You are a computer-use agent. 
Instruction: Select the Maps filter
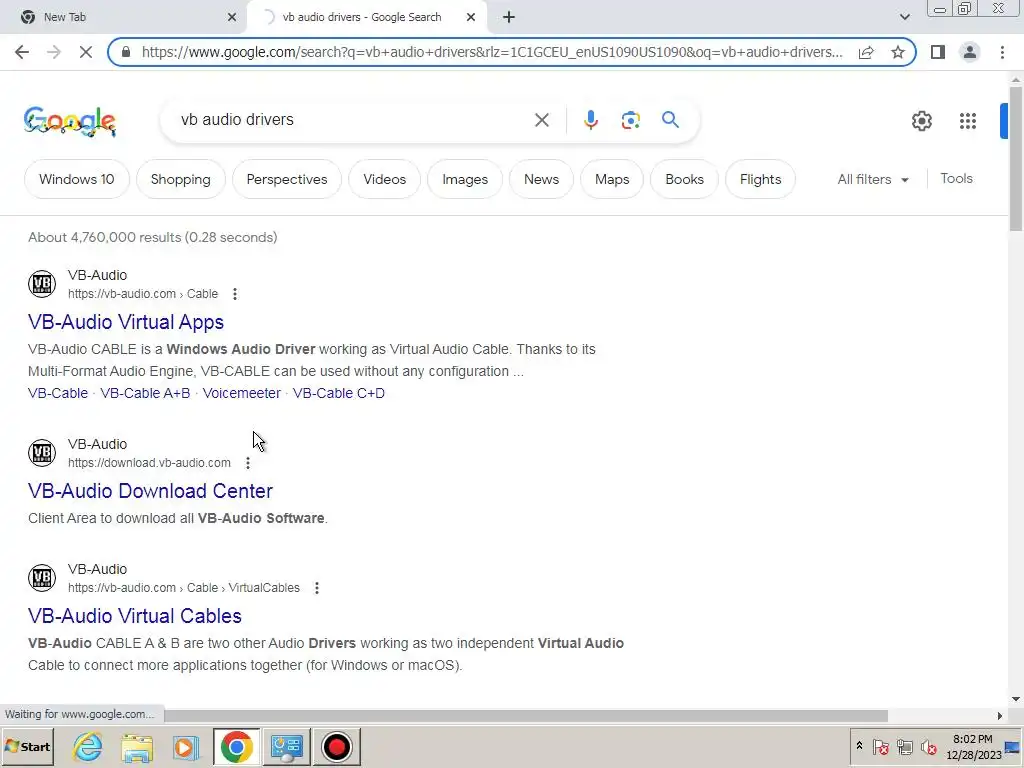click(x=612, y=179)
